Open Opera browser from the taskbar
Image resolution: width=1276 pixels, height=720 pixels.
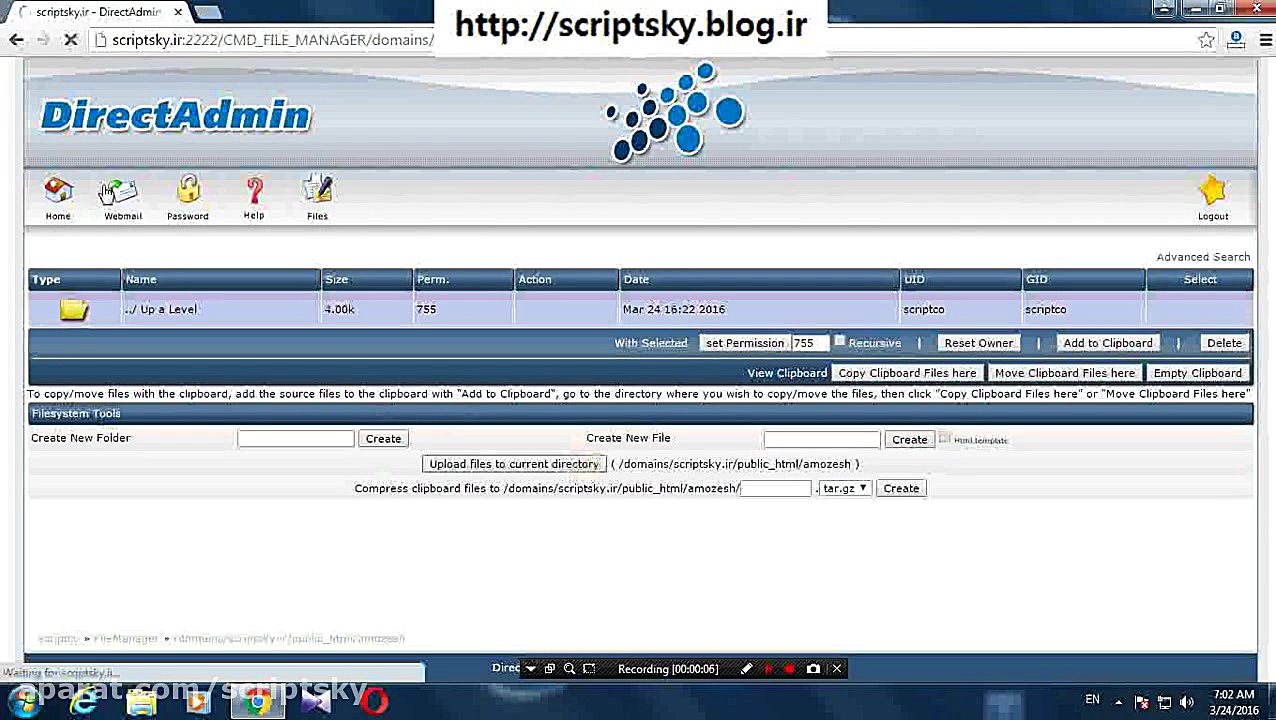pyautogui.click(x=374, y=701)
